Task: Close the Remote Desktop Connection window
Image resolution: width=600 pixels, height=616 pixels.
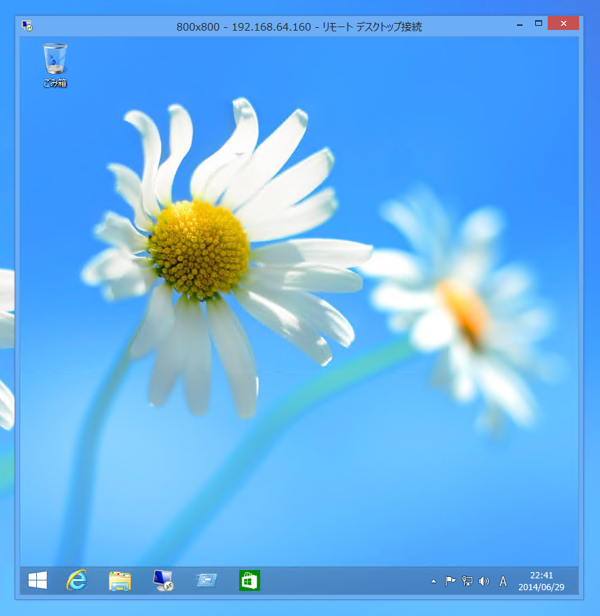Action: pyautogui.click(x=563, y=24)
